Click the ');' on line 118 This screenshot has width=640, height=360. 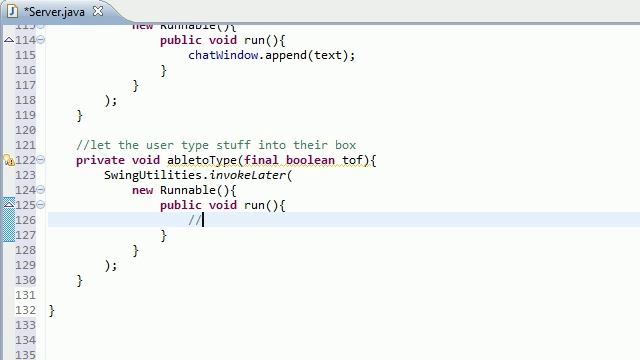click(x=111, y=100)
